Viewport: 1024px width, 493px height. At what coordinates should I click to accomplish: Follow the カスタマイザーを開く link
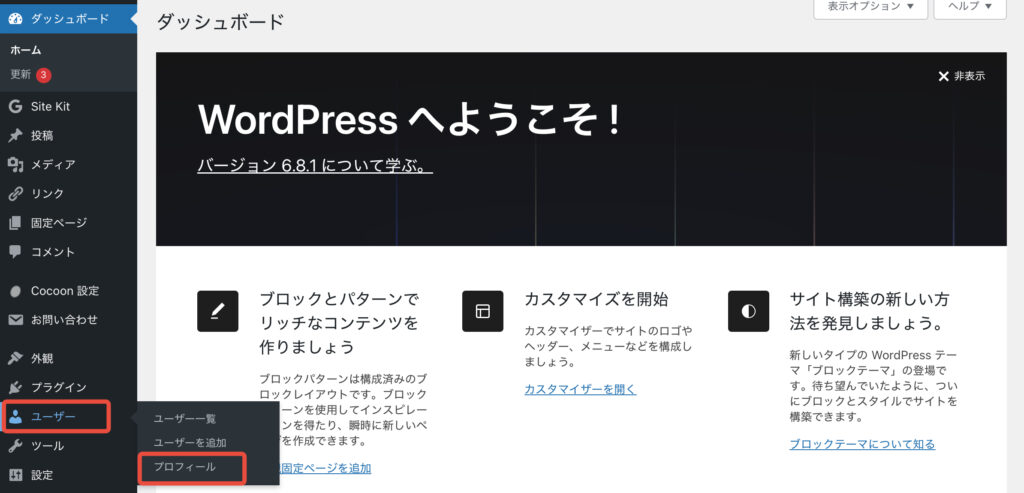580,389
